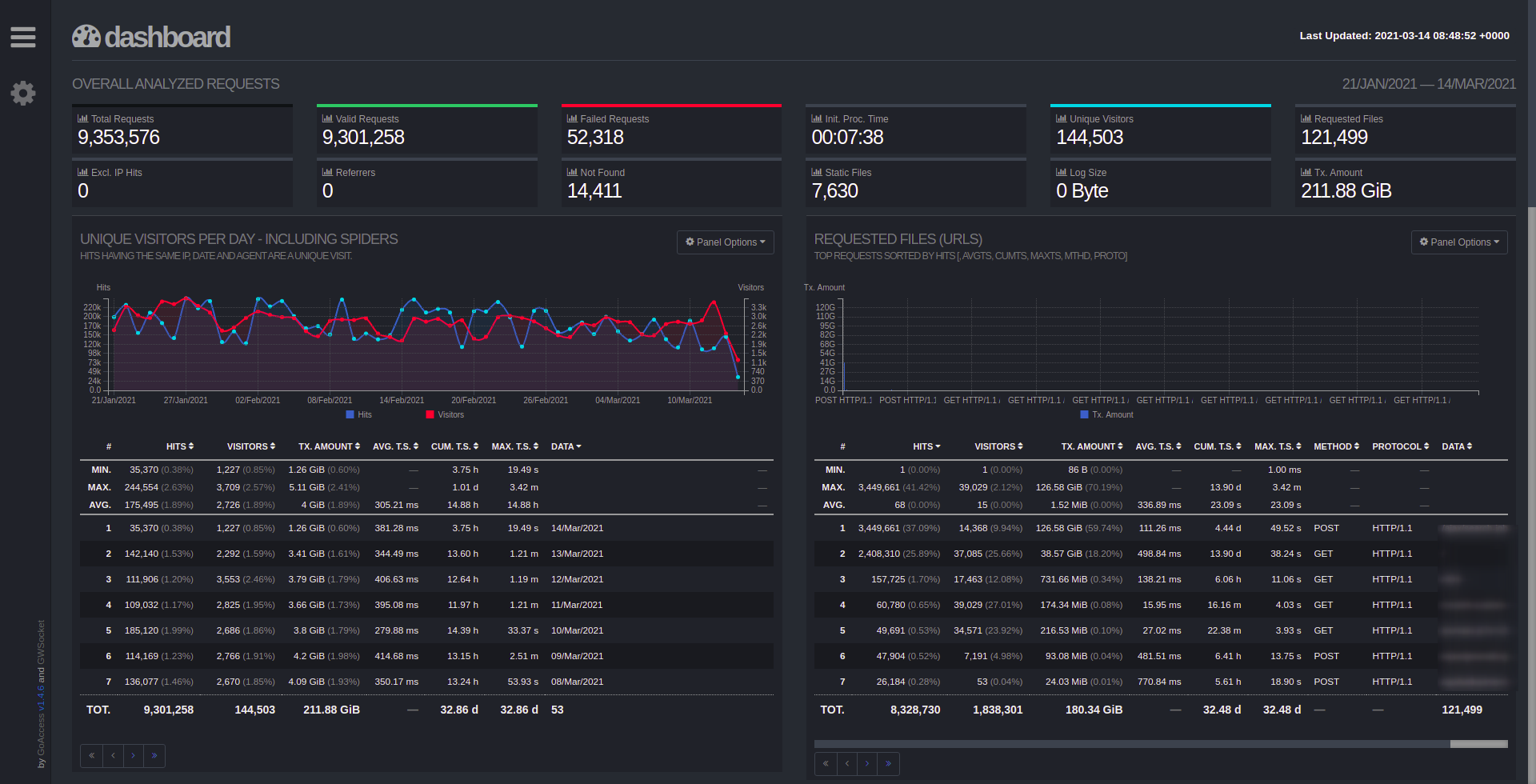Go to next page of requested files table
The width and height of the screenshot is (1536, 784).
click(868, 763)
